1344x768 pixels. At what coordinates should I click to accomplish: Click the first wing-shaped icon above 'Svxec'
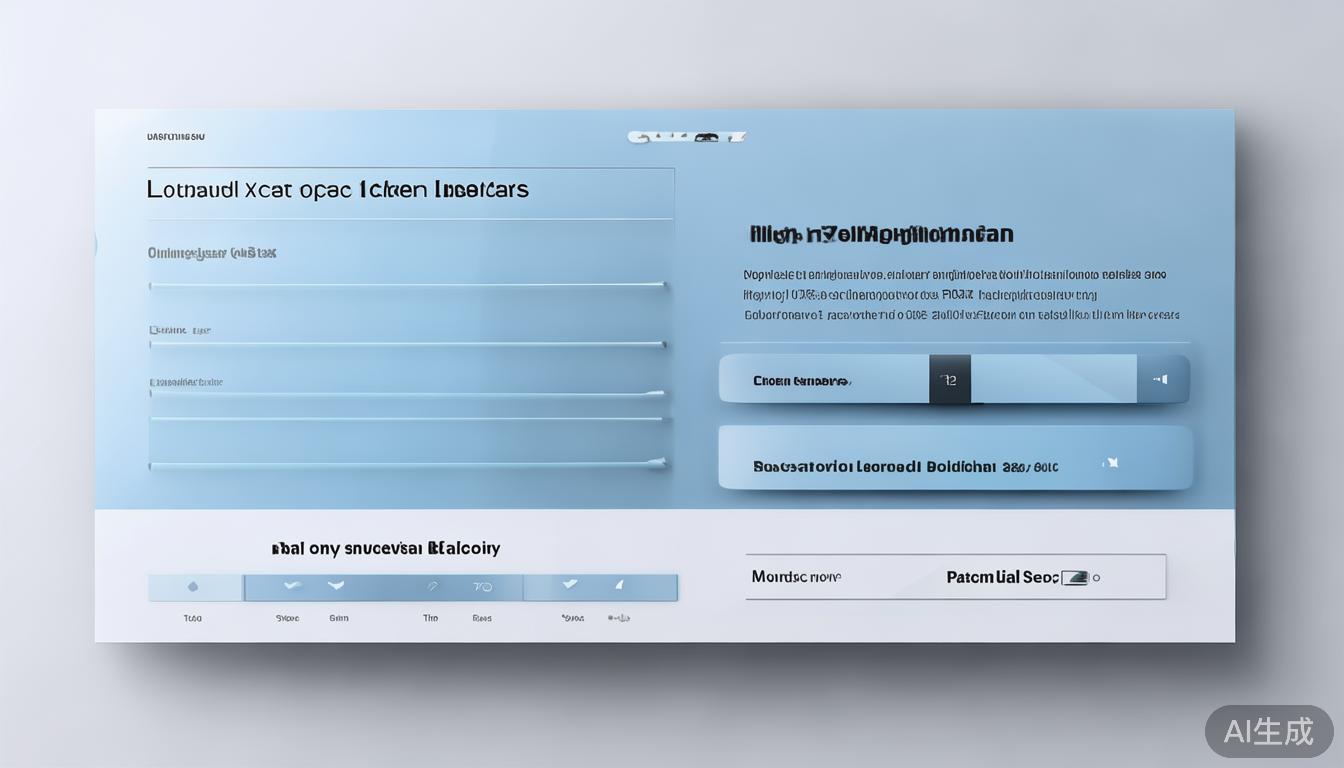[292, 586]
